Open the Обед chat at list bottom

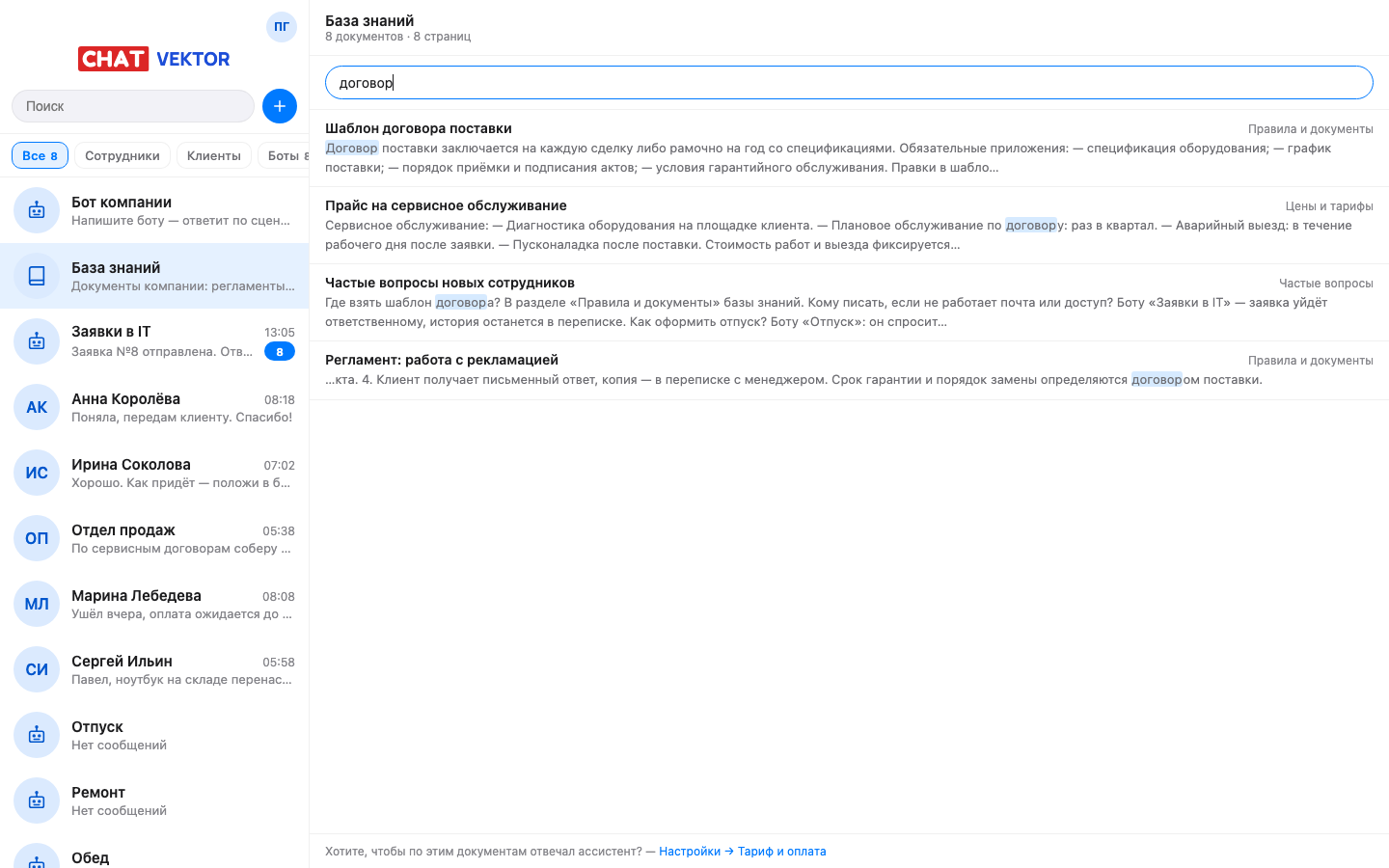click(x=154, y=853)
